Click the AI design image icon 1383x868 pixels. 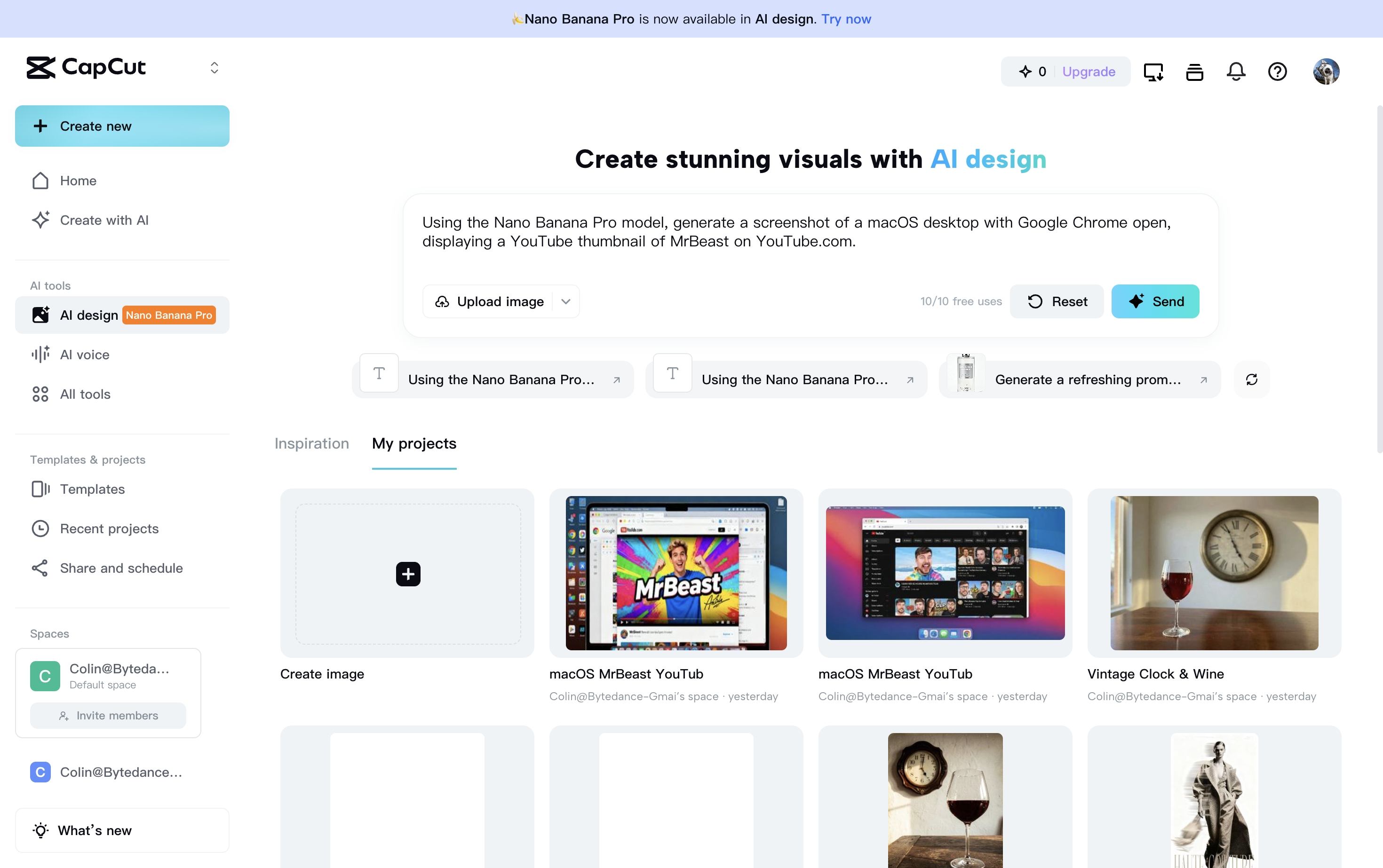pos(40,315)
